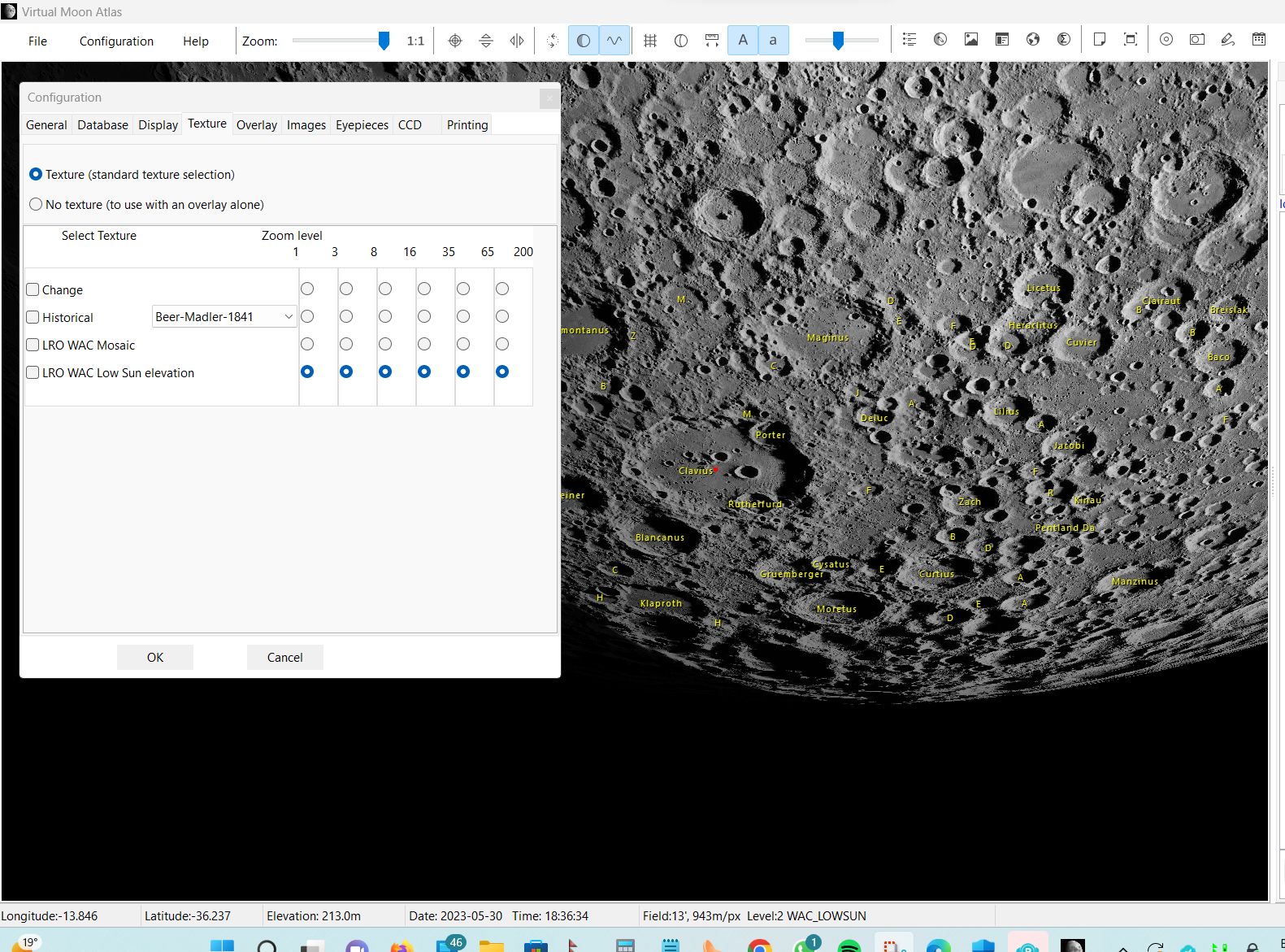Open the Beer-Madler-1841 historical texture dropdown

coord(224,316)
